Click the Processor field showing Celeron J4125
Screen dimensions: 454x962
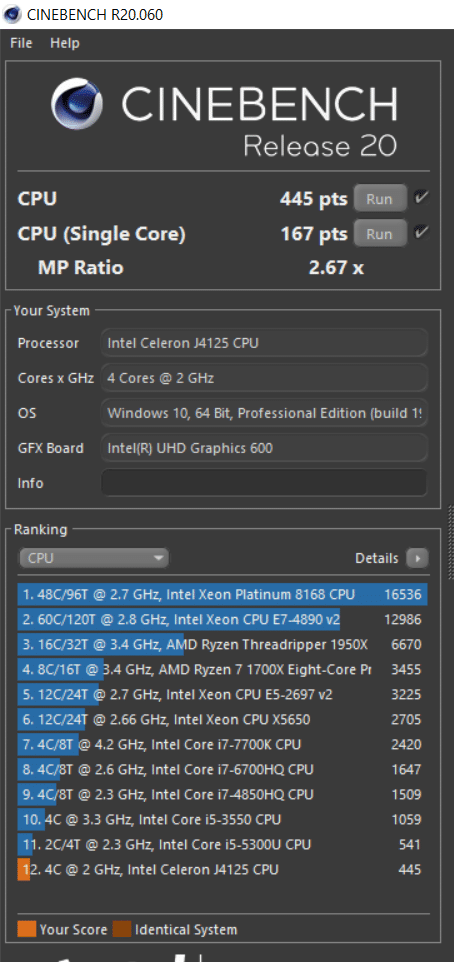click(264, 343)
